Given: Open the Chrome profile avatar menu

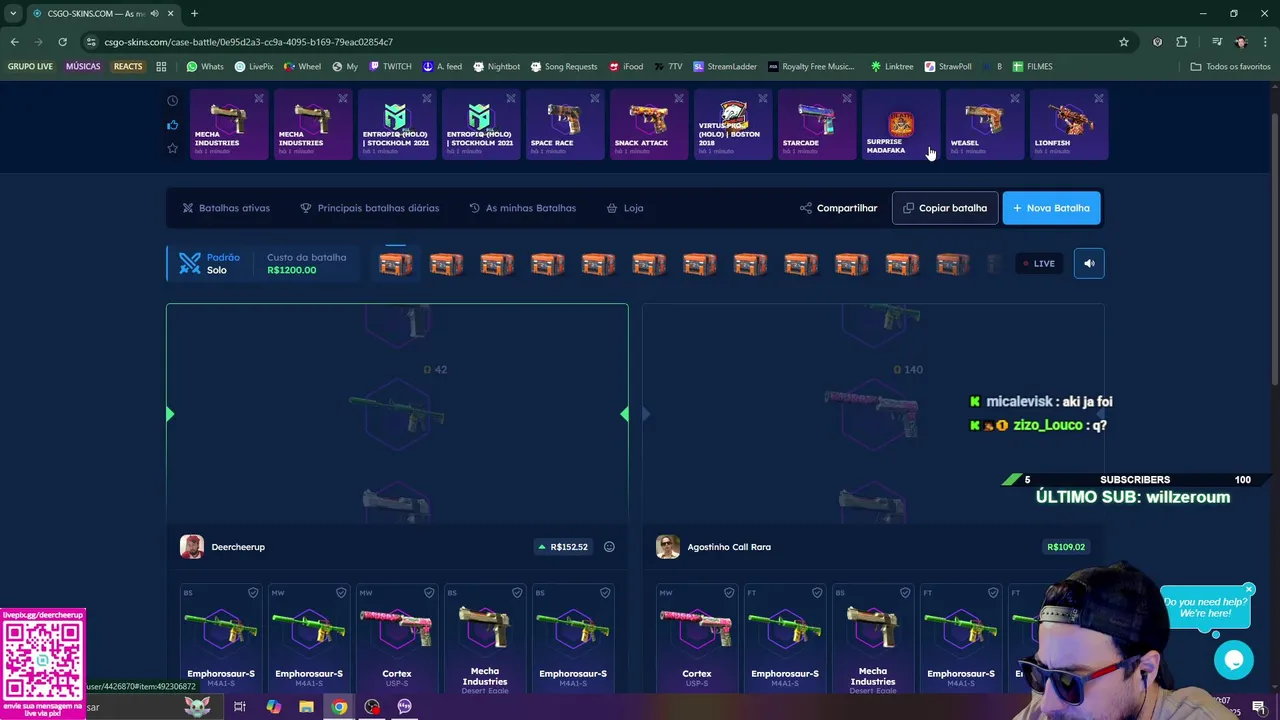Looking at the screenshot, I should pos(1241,42).
